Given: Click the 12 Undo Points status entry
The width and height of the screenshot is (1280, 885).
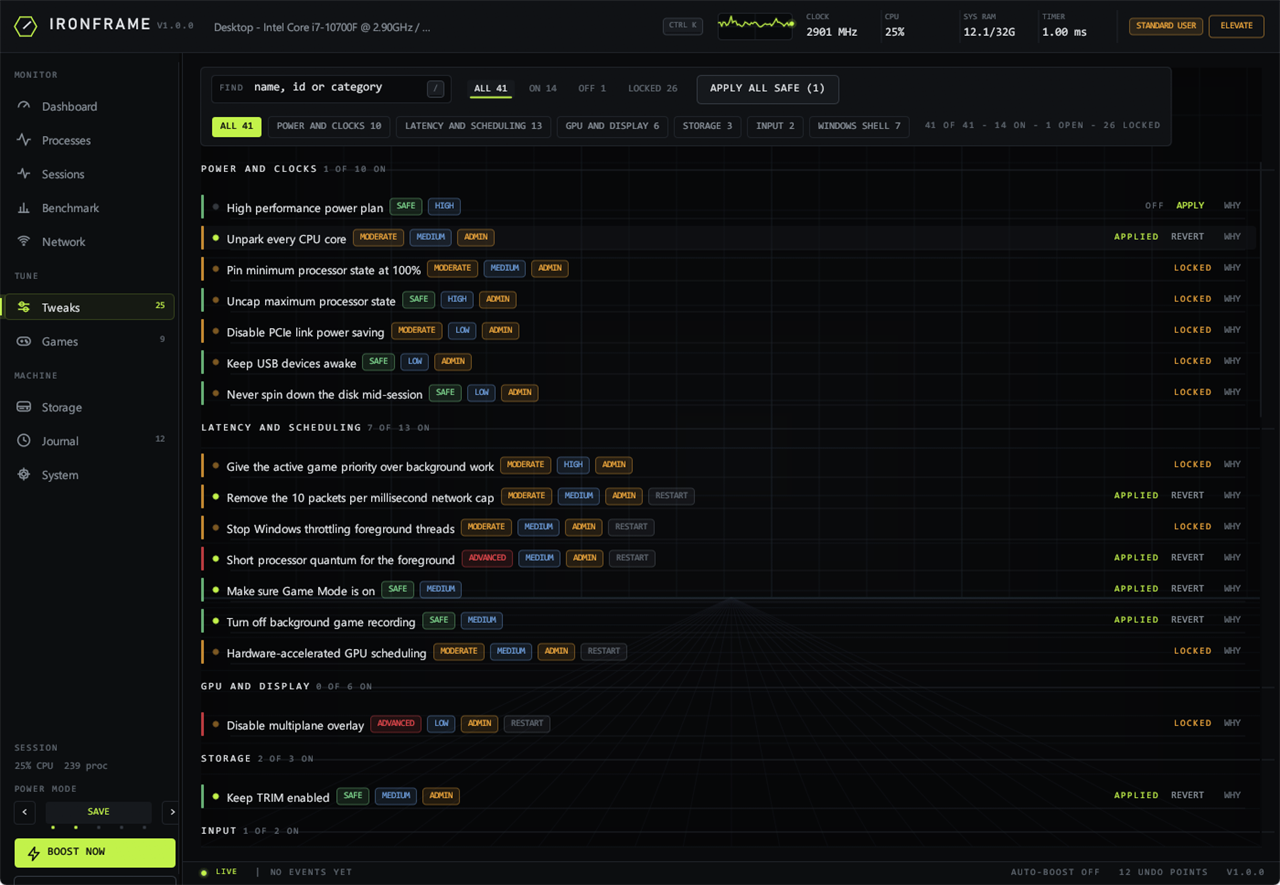Looking at the screenshot, I should click(1163, 872).
